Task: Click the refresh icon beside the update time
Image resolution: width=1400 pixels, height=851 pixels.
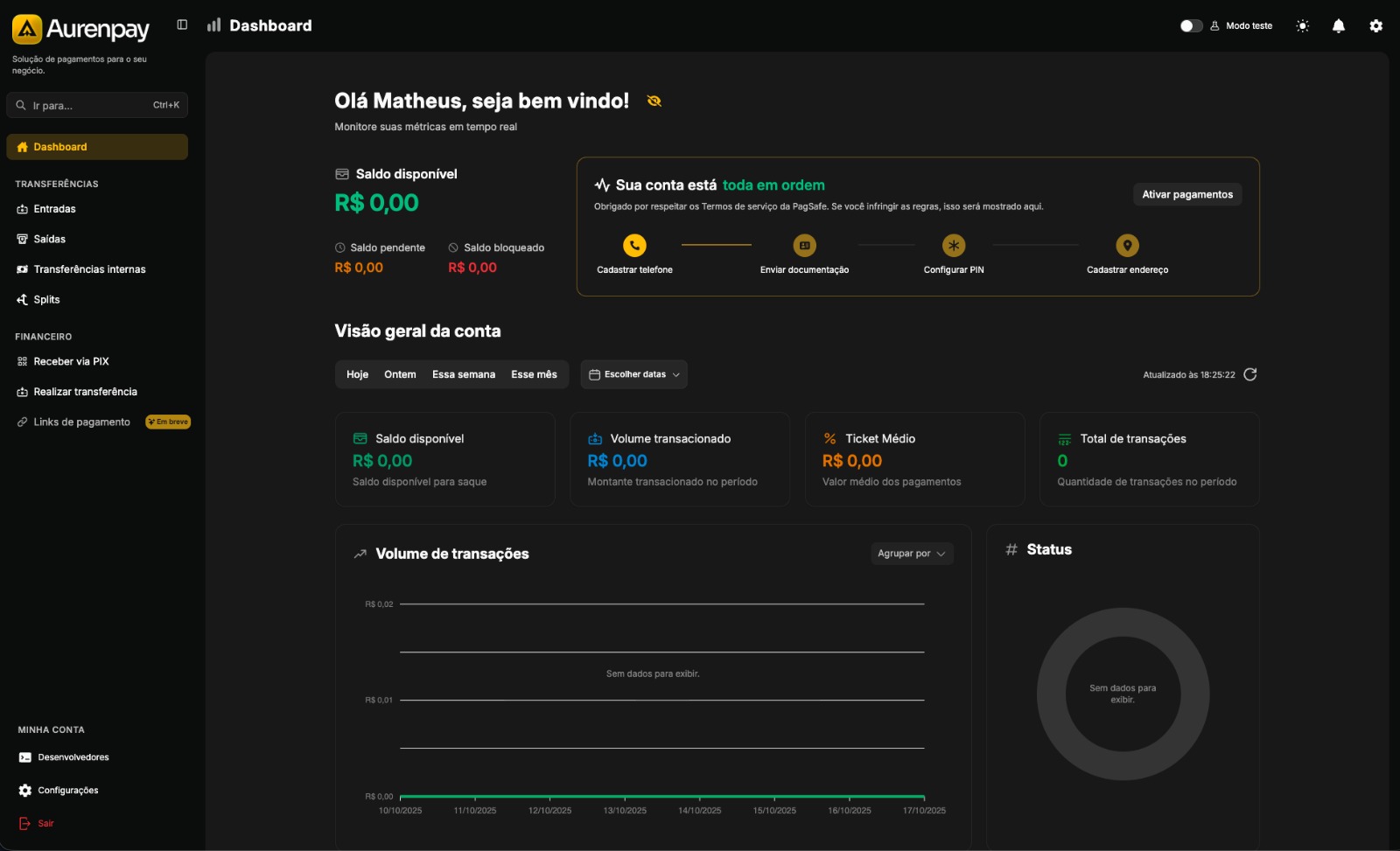Action: coord(1249,374)
